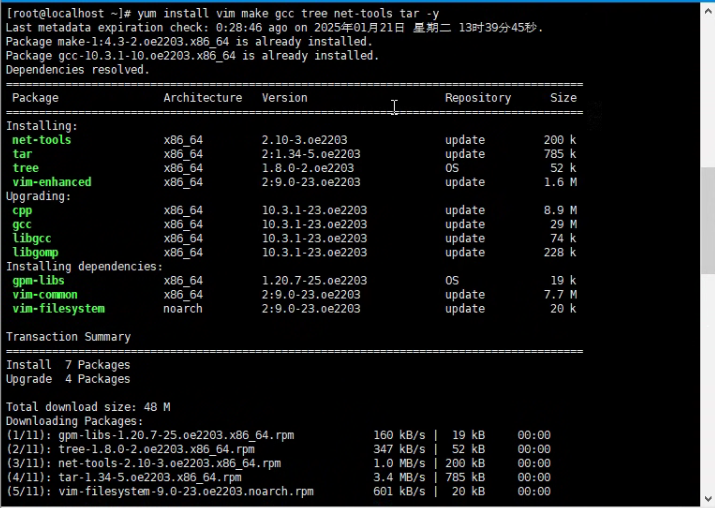Click the vim-filesystem noarch rpm download line

[278, 492]
